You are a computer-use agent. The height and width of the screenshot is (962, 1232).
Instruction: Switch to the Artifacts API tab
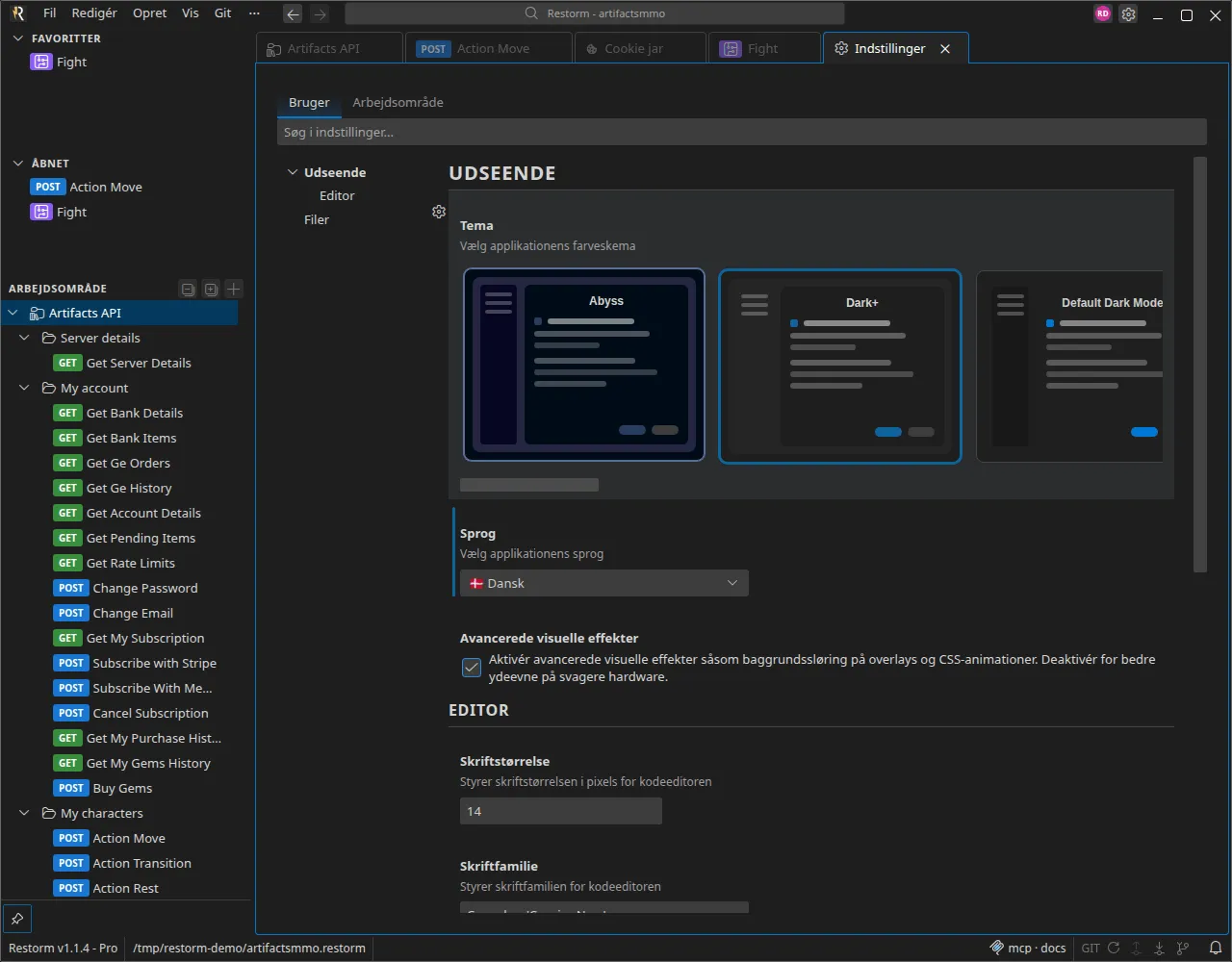[329, 48]
